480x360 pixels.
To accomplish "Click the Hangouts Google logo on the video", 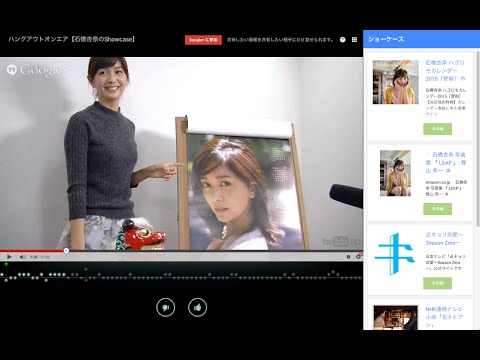I will tap(34, 70).
